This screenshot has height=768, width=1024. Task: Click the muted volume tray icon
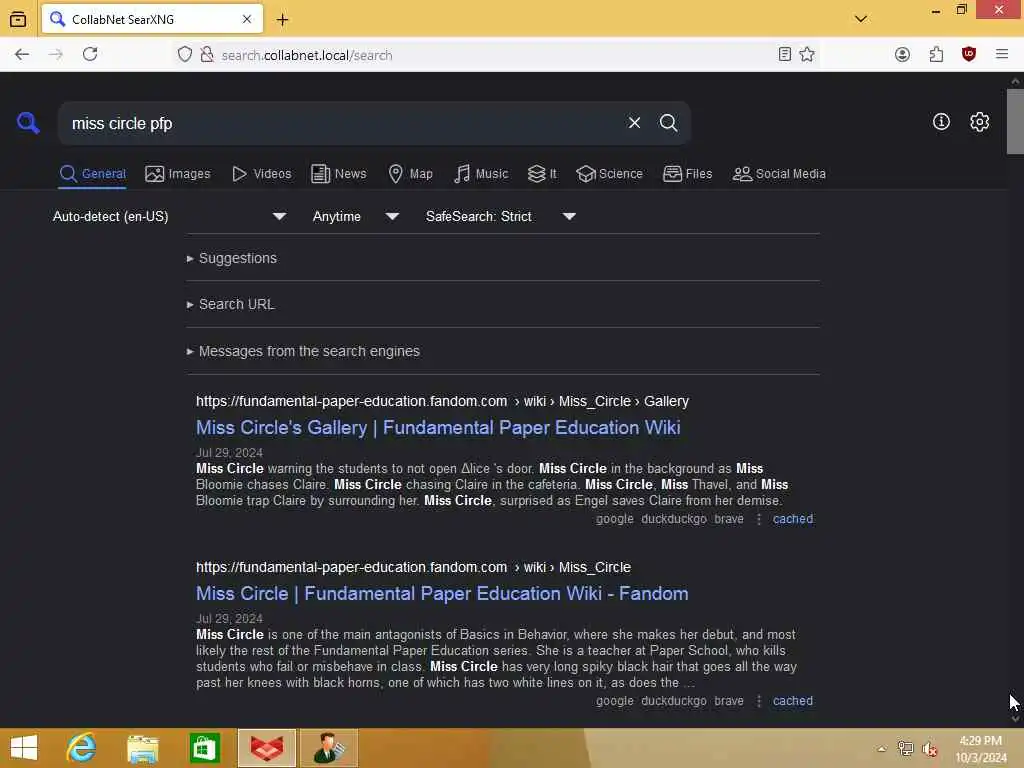point(930,749)
